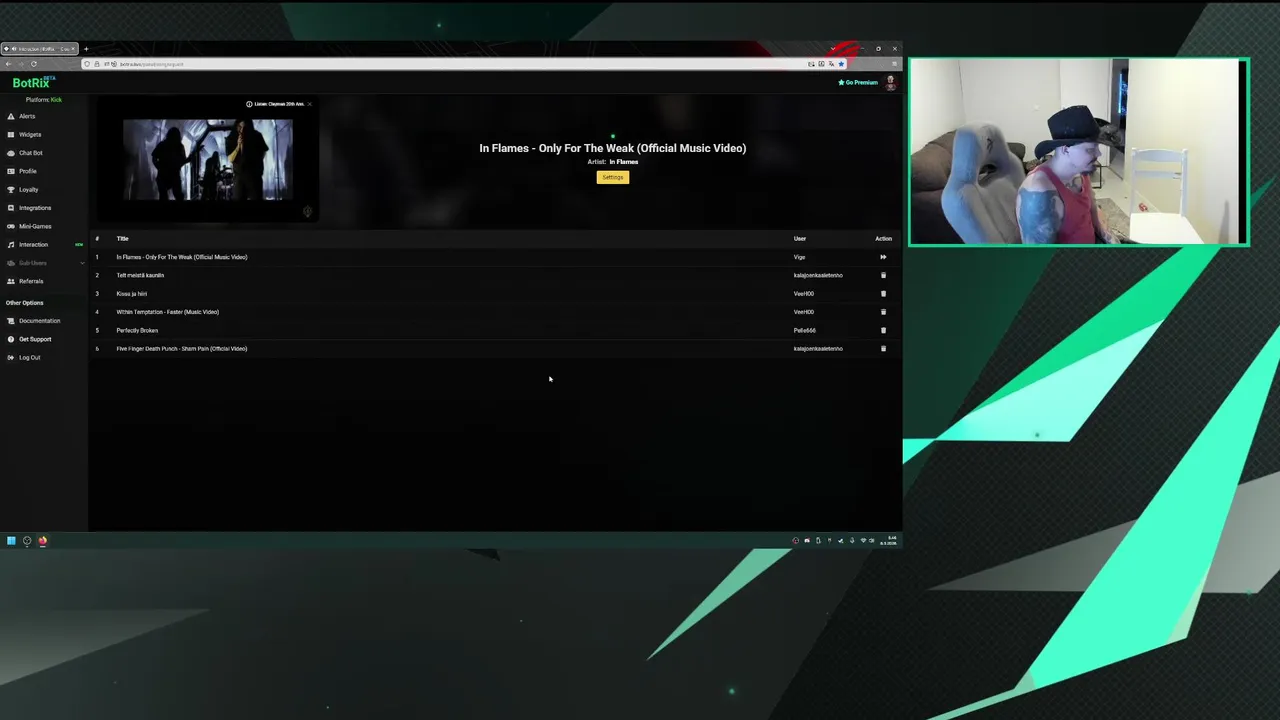Click the Referrals people icon
This screenshot has width=1280, height=720.
(11, 281)
